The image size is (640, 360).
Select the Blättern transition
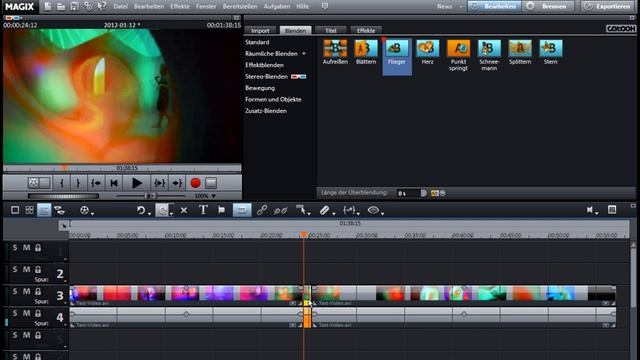pos(366,49)
